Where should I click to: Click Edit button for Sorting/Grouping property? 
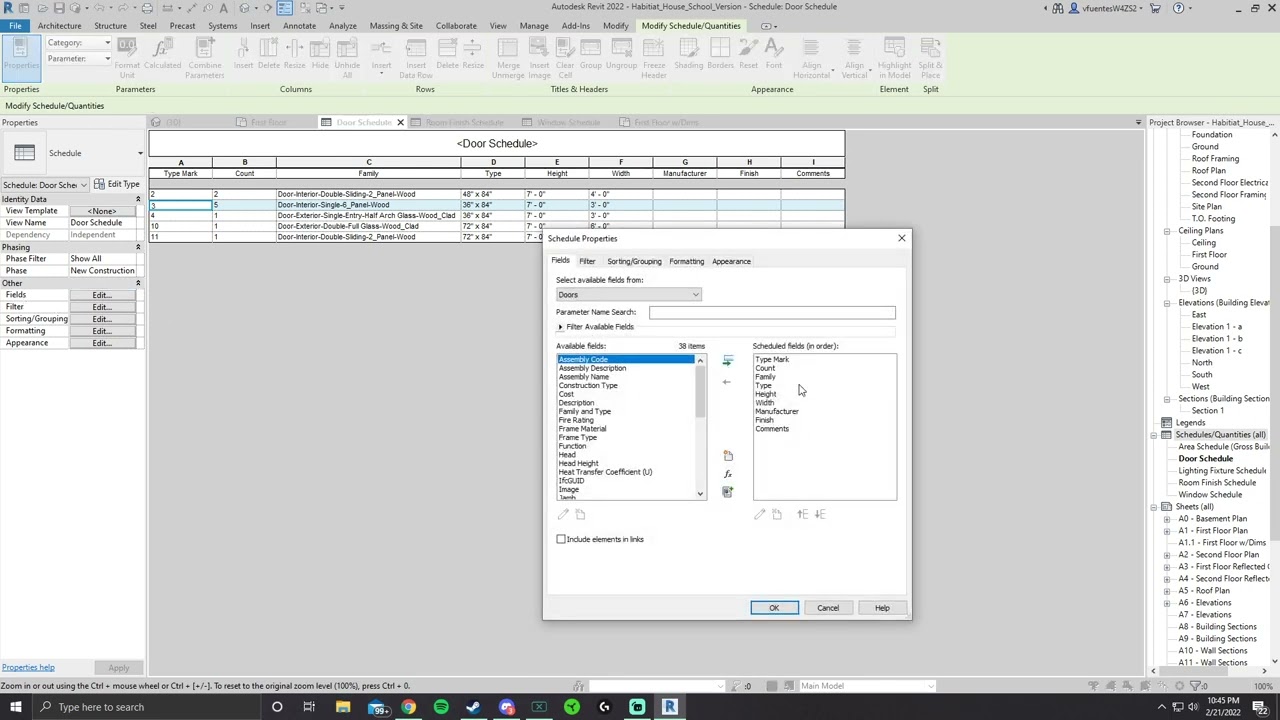click(102, 319)
